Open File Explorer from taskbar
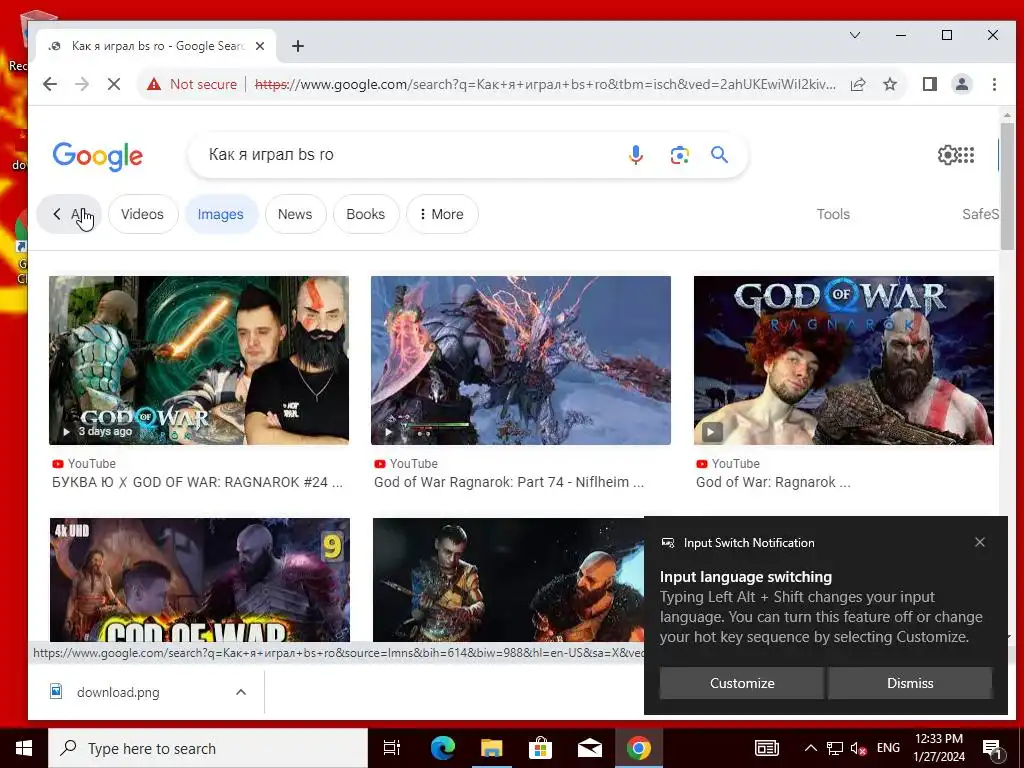The image size is (1024, 768). (x=491, y=748)
